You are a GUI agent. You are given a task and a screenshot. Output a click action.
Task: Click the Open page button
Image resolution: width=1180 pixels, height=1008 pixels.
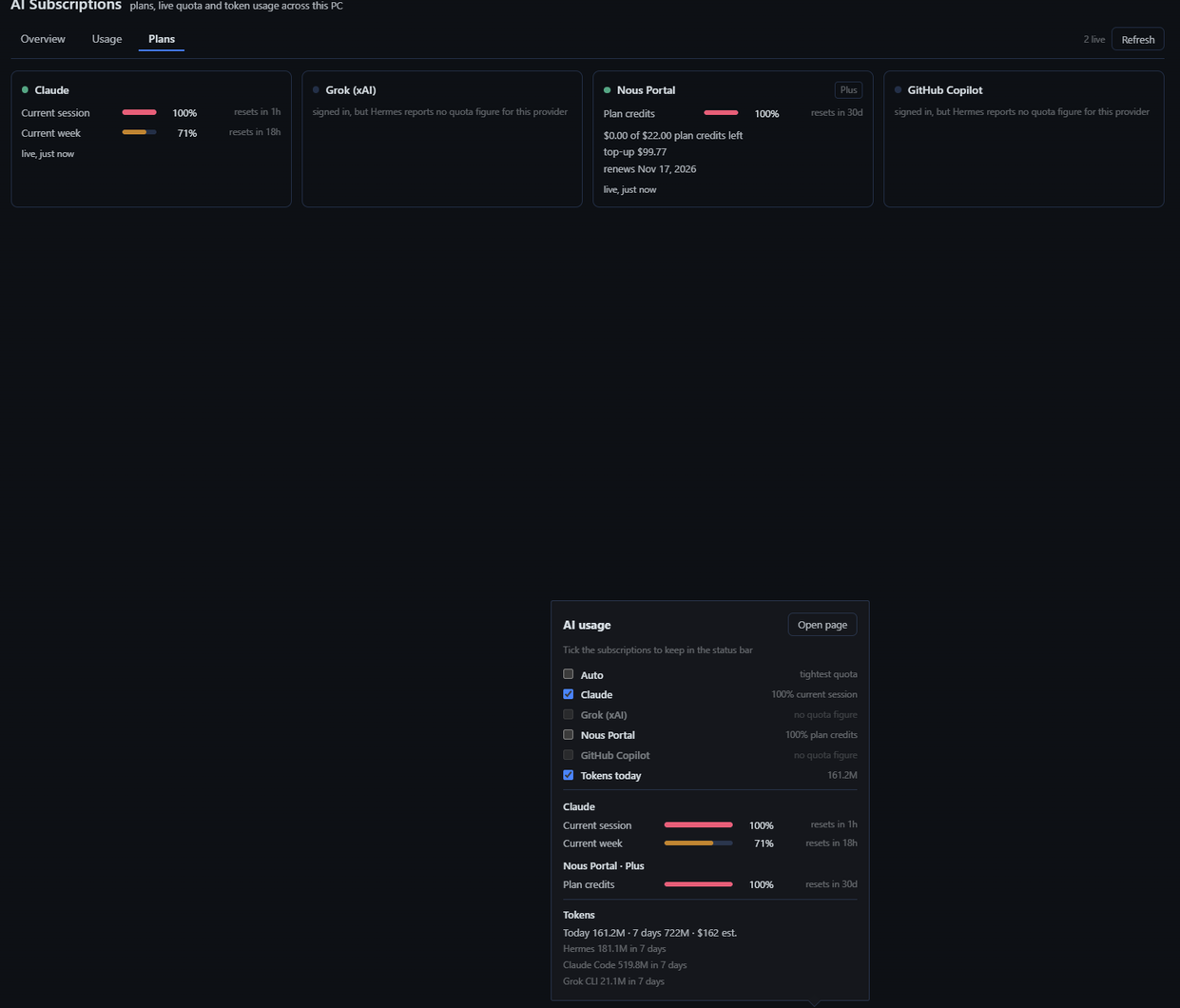(822, 625)
